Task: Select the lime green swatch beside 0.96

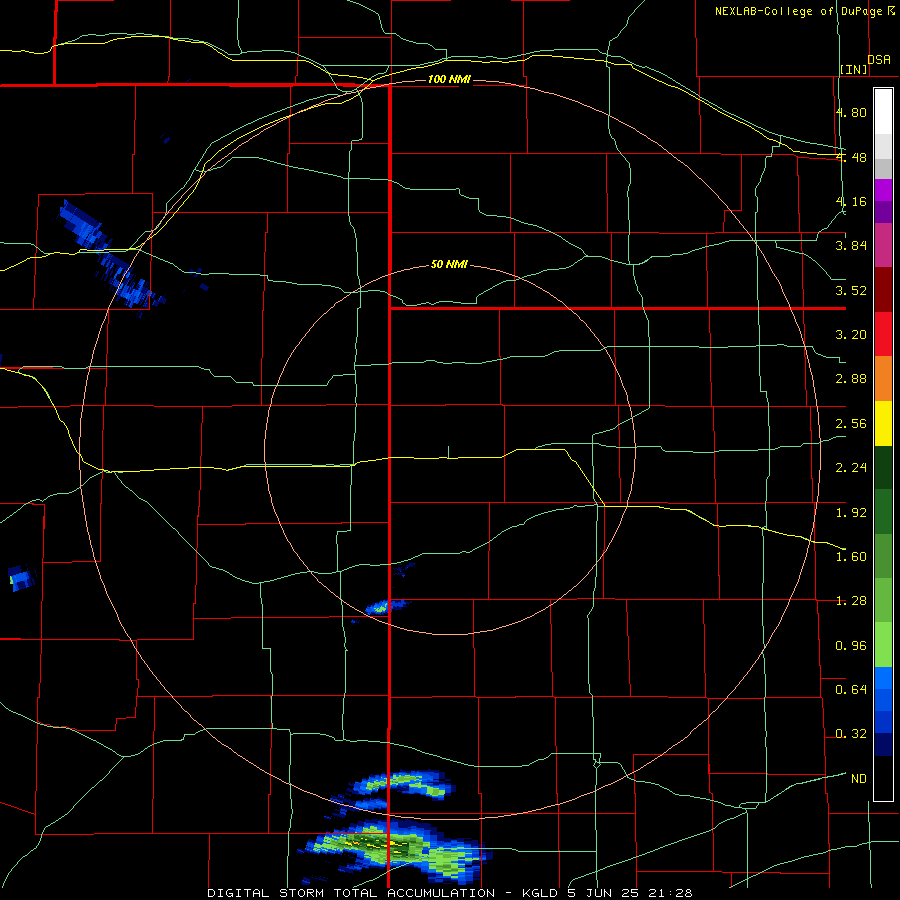Action: 883,645
